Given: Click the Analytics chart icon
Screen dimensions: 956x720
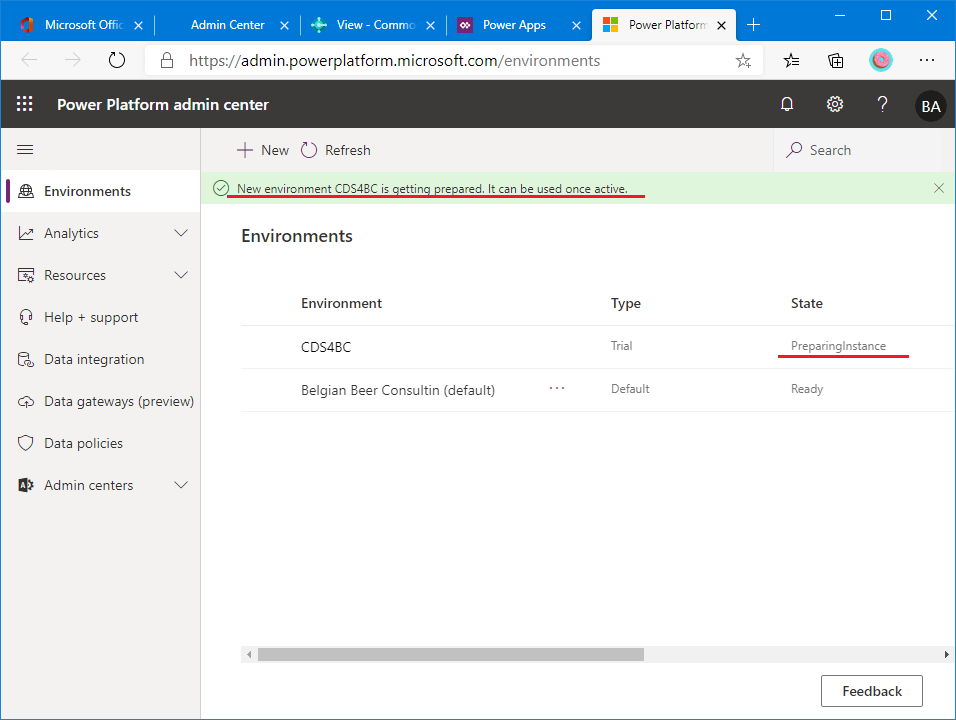Looking at the screenshot, I should (x=26, y=233).
